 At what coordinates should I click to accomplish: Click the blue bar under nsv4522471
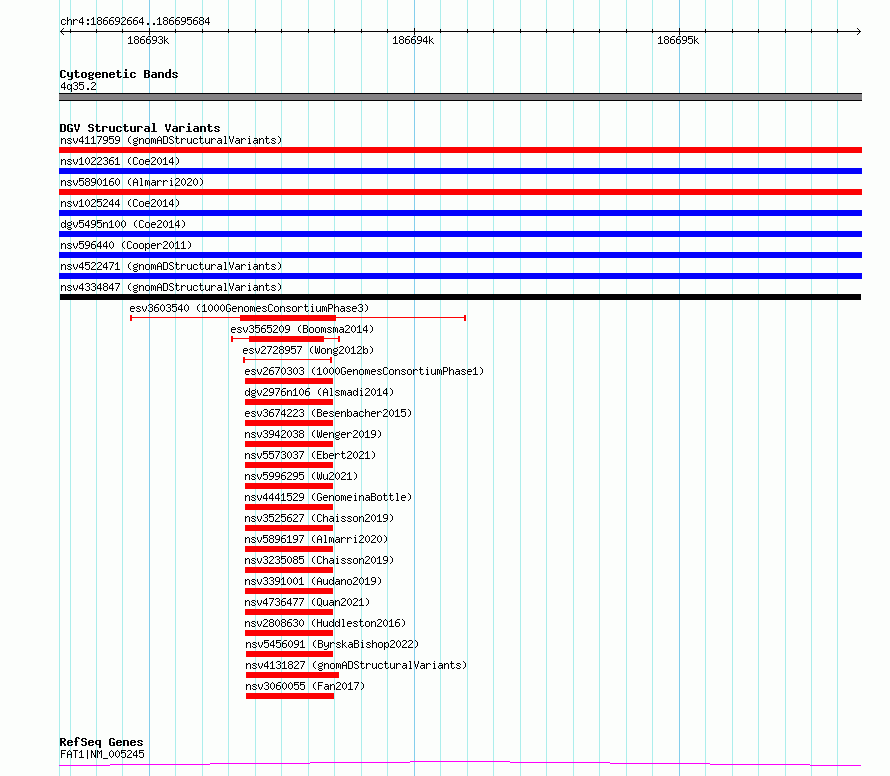(x=460, y=276)
